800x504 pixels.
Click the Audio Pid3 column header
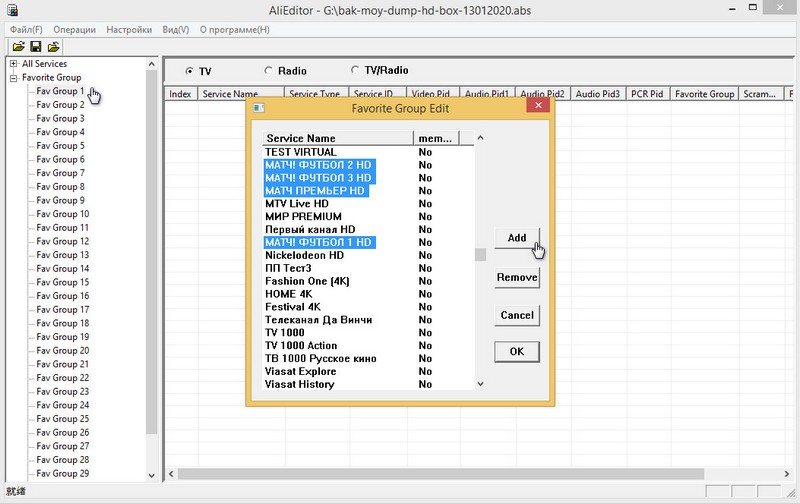tap(597, 94)
